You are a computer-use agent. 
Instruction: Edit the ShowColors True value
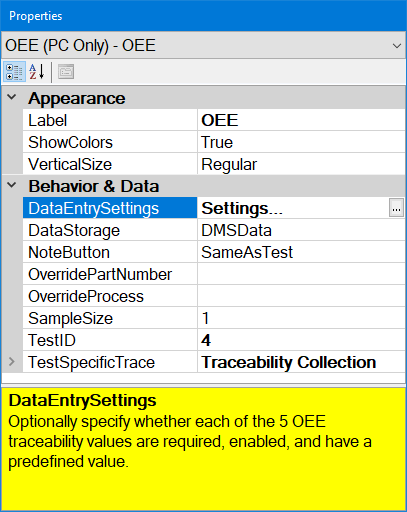click(301, 142)
